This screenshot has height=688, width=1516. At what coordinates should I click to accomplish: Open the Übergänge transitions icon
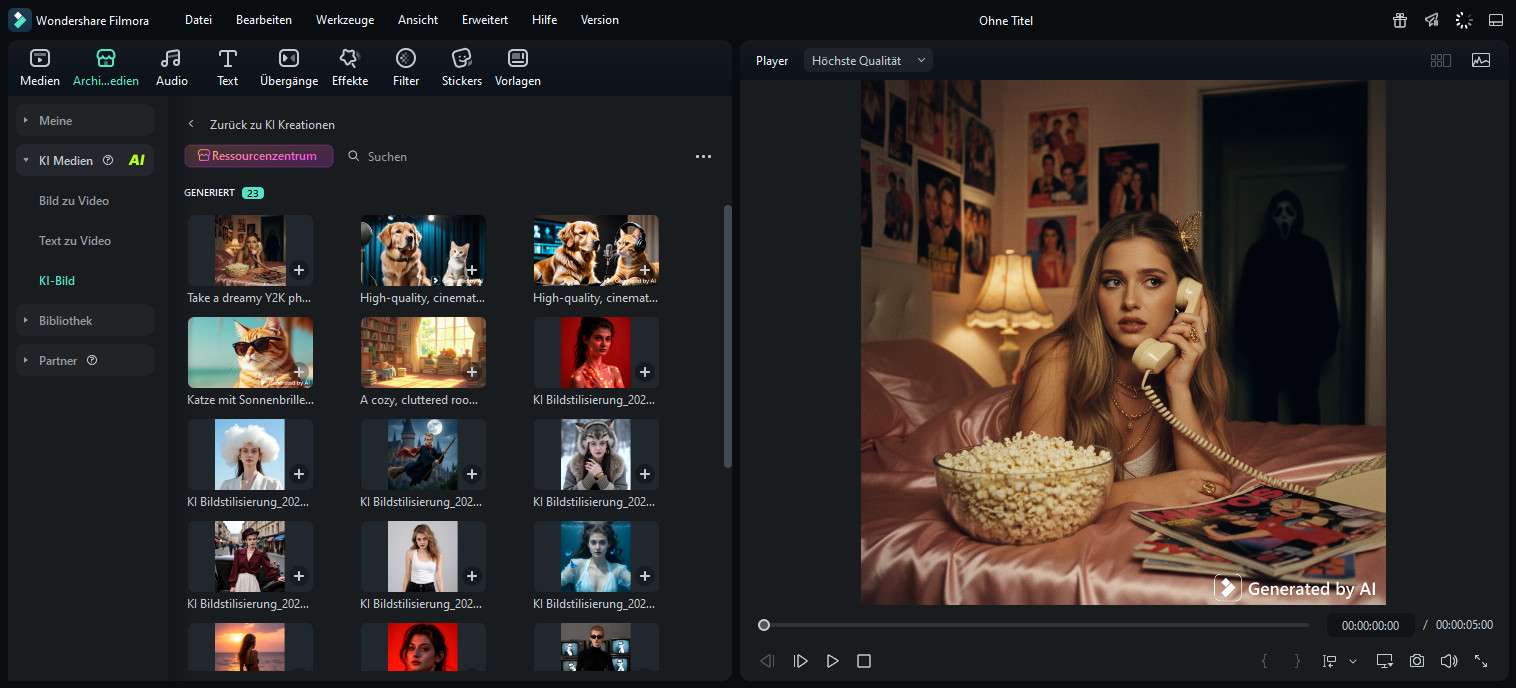point(288,67)
